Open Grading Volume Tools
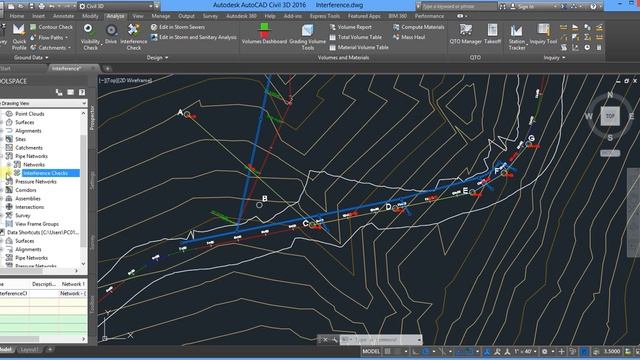This screenshot has width=640, height=360. [x=307, y=37]
